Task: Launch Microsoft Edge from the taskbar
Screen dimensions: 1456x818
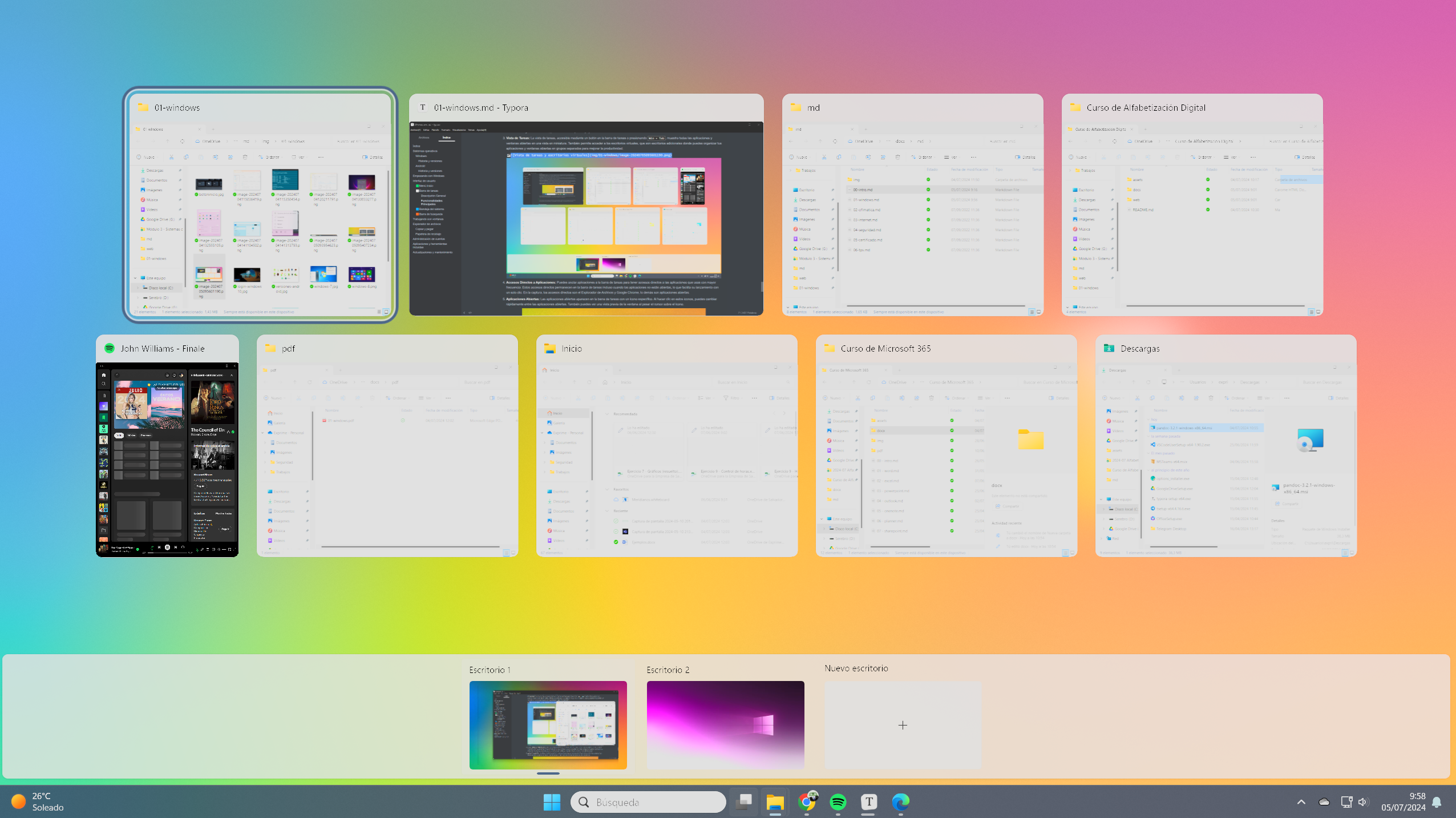Action: (900, 802)
